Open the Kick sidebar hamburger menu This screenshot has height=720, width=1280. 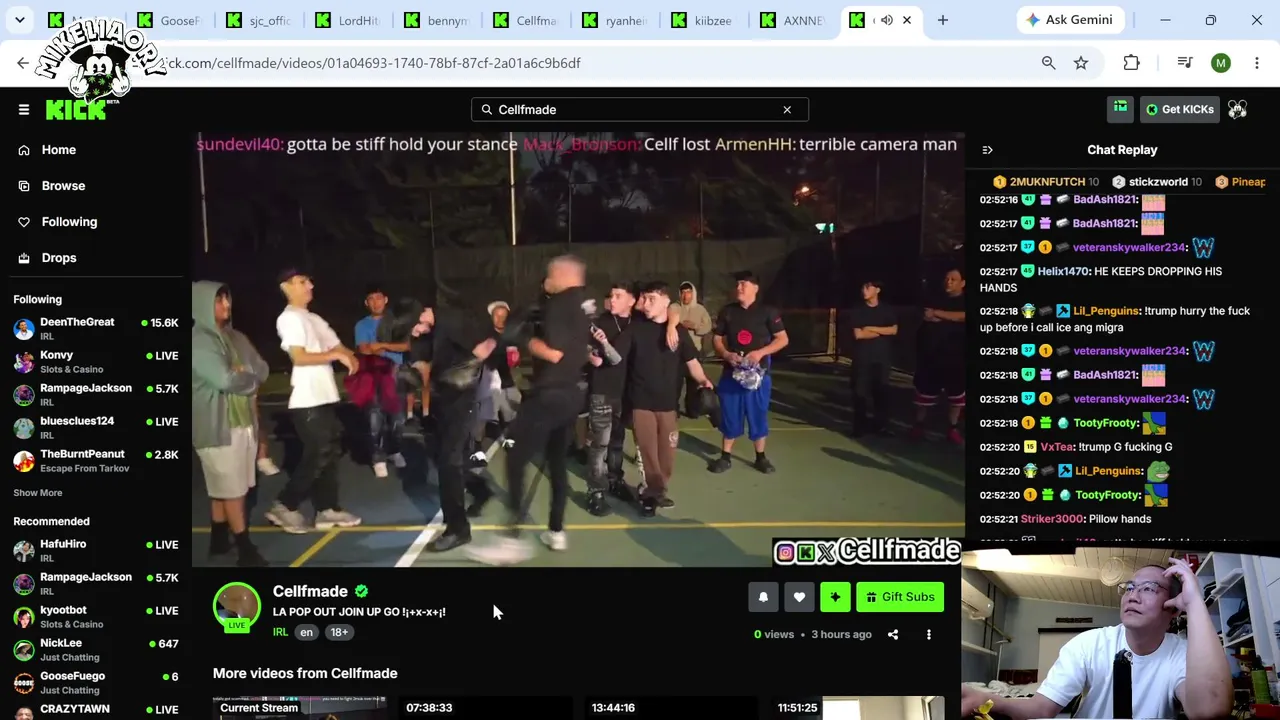click(24, 110)
